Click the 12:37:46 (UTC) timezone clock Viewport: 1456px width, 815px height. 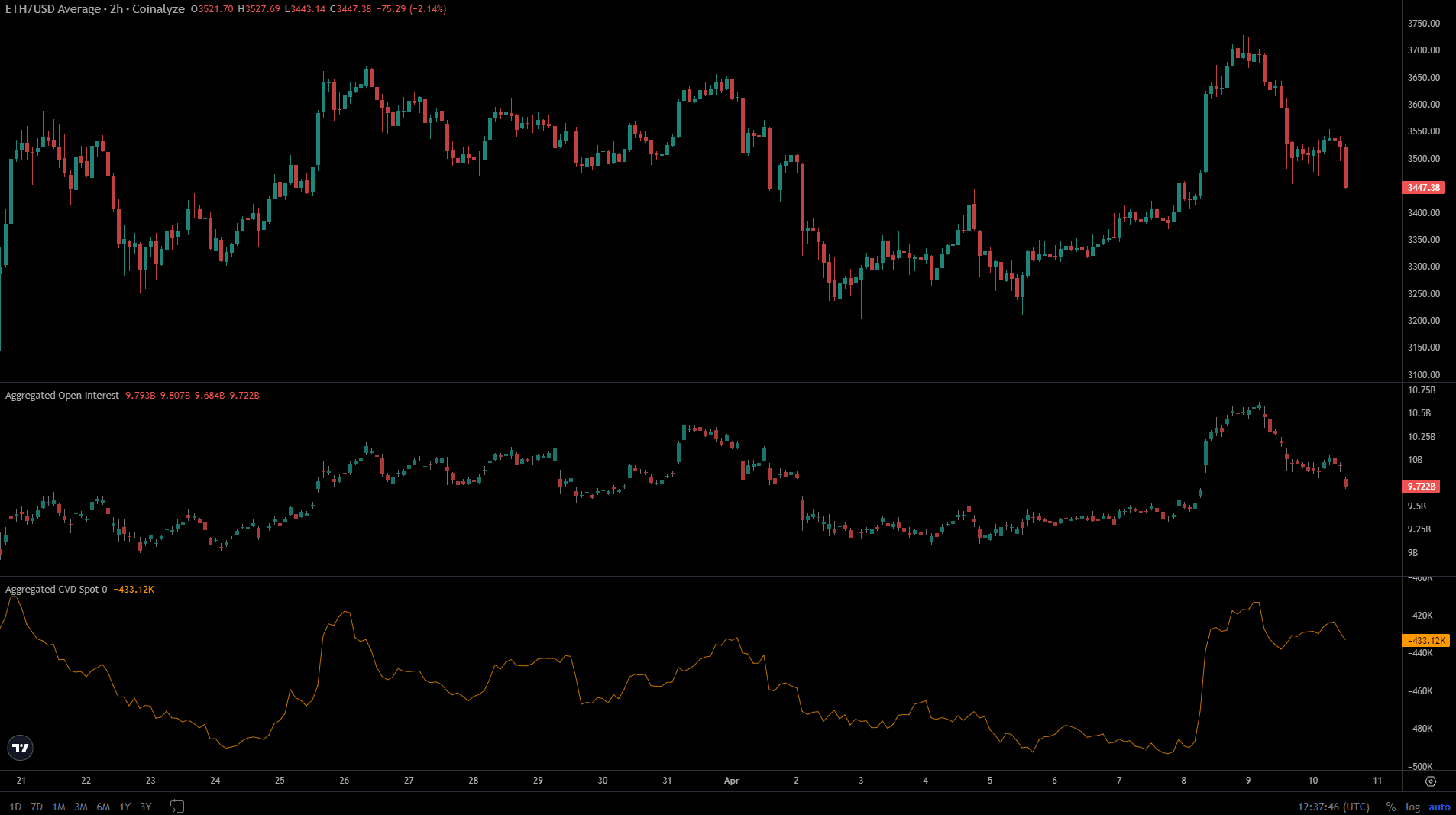1334,807
